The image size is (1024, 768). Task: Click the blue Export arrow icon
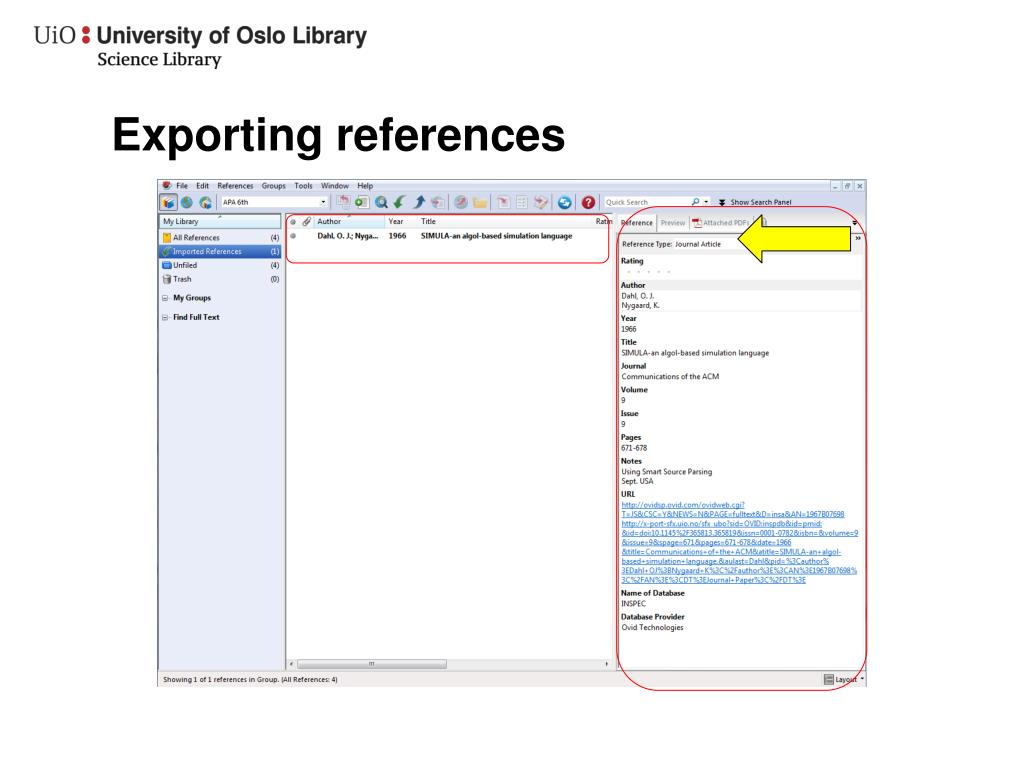click(419, 202)
